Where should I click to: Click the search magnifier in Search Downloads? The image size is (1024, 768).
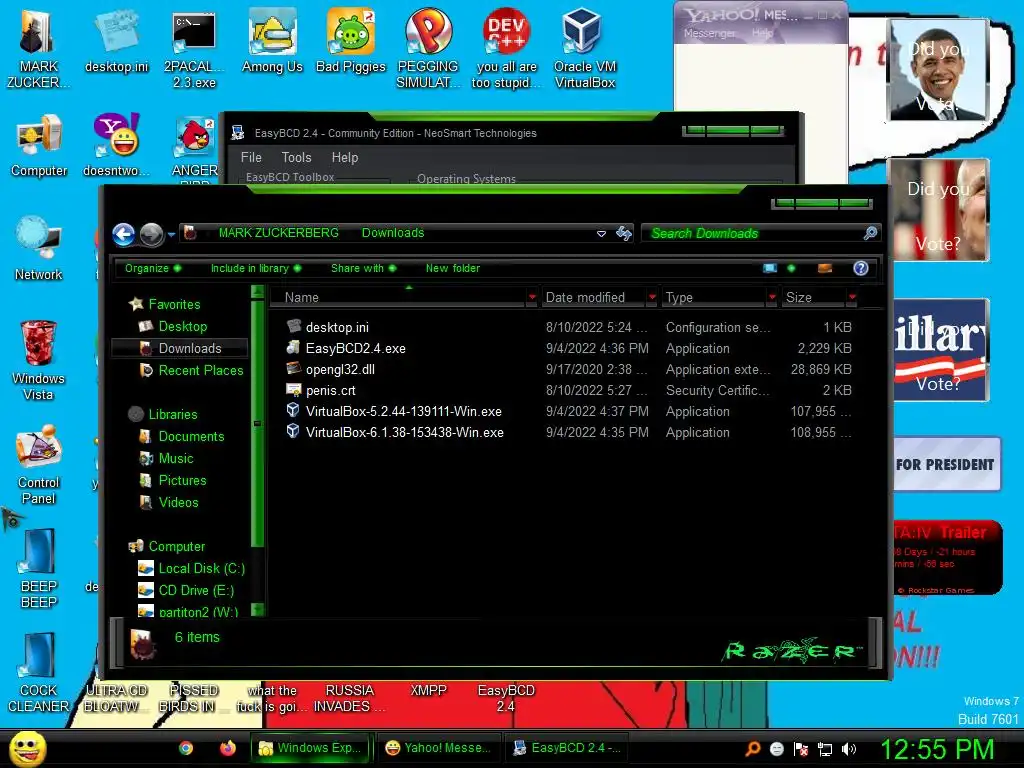[x=870, y=233]
